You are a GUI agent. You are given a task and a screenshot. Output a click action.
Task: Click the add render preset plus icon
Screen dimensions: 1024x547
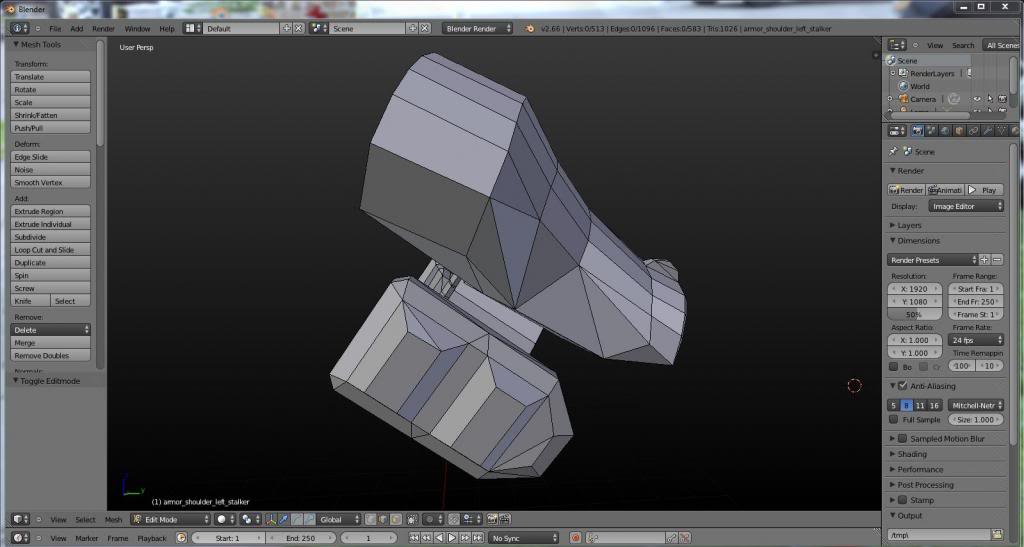click(984, 260)
